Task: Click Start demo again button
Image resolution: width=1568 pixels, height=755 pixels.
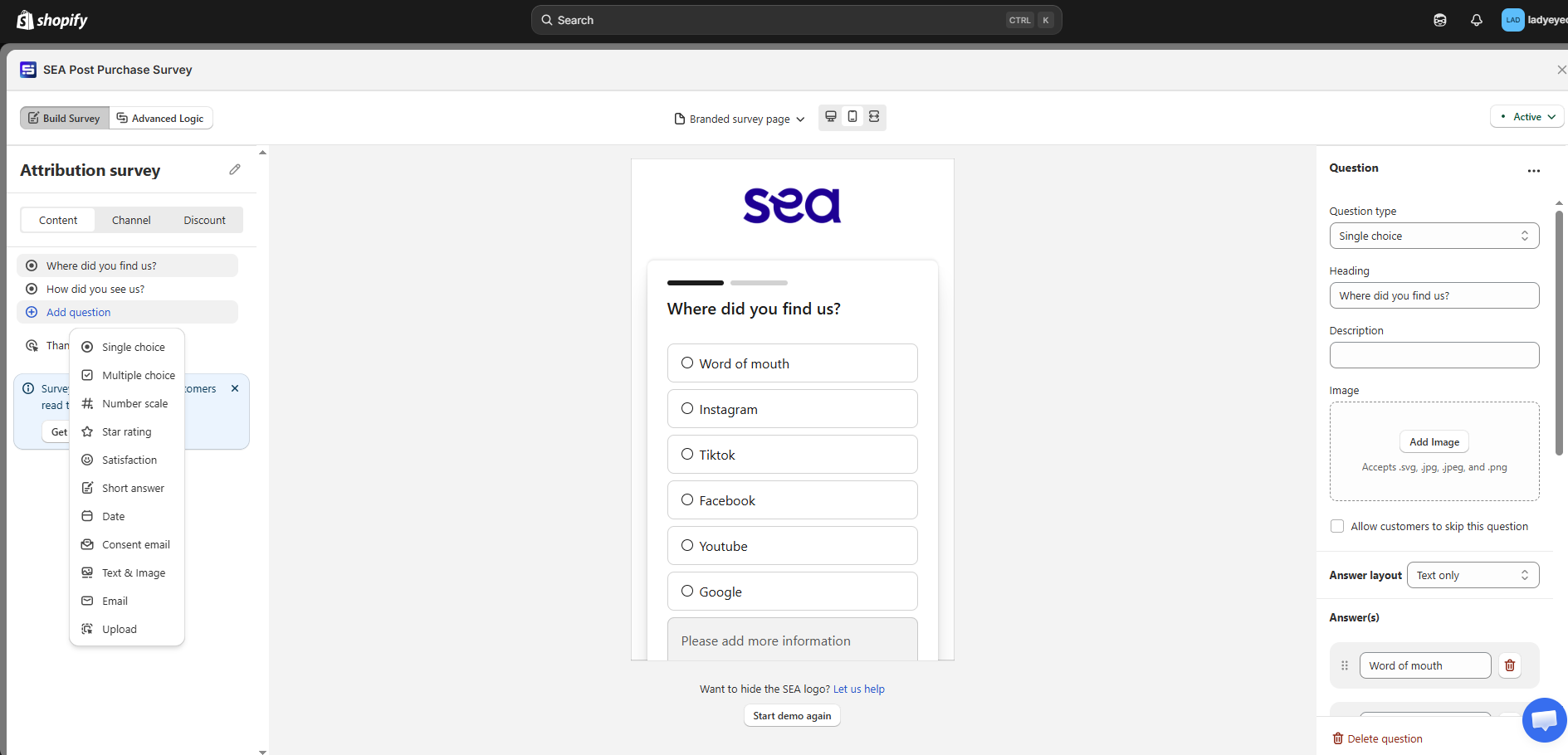Action: 792,716
